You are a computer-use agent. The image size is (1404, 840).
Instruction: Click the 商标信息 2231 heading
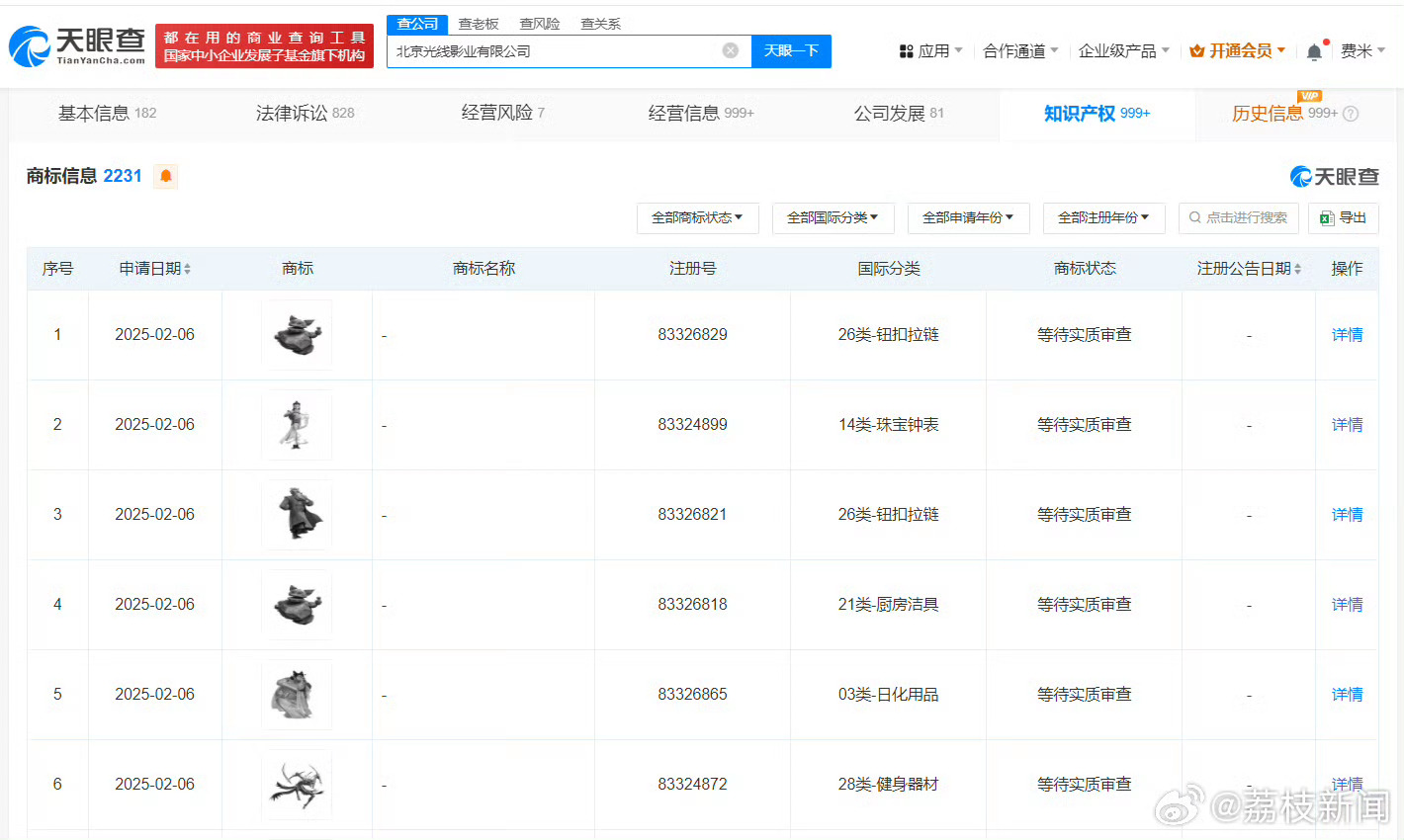(84, 176)
